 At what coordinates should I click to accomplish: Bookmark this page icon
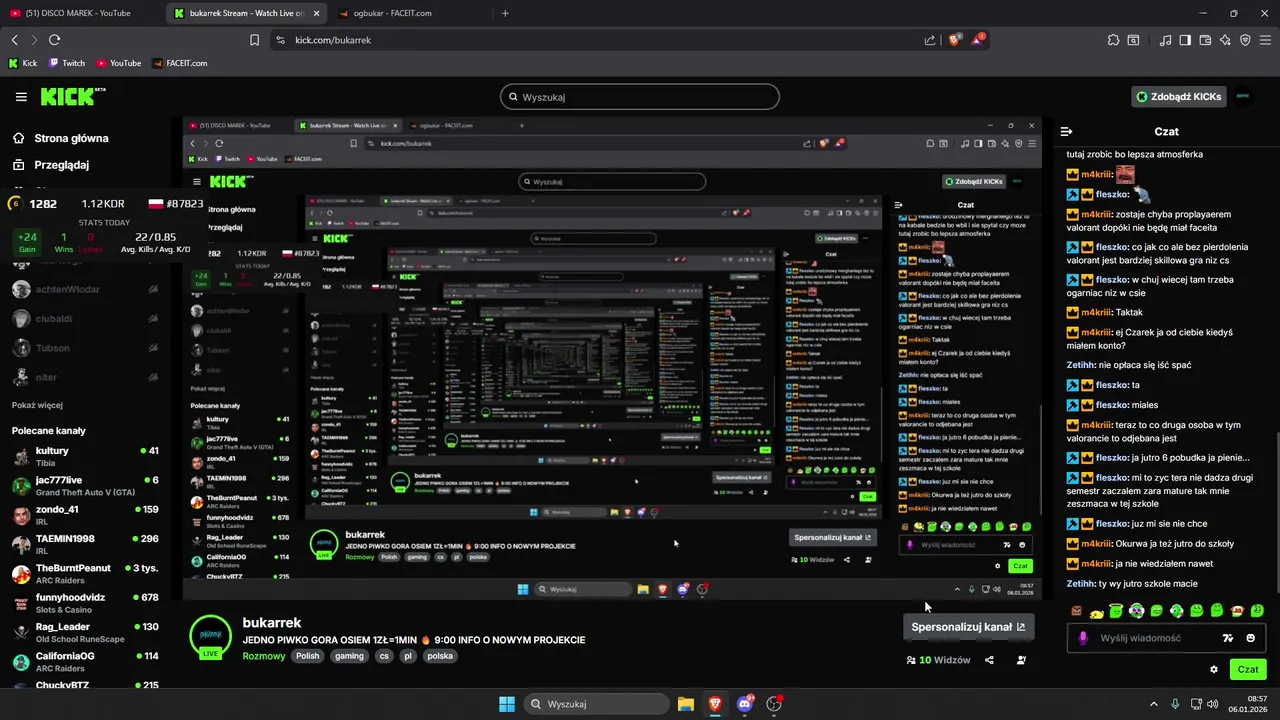254,40
